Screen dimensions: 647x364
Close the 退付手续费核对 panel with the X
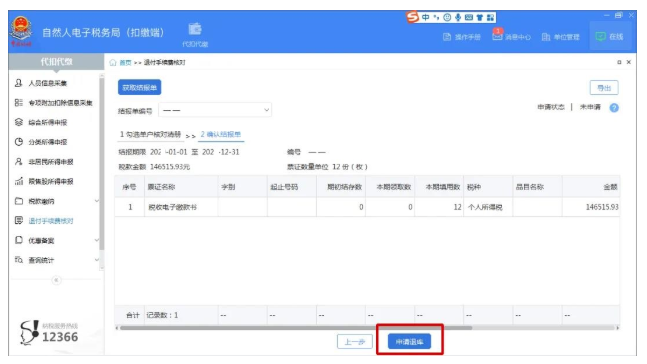(x=629, y=62)
